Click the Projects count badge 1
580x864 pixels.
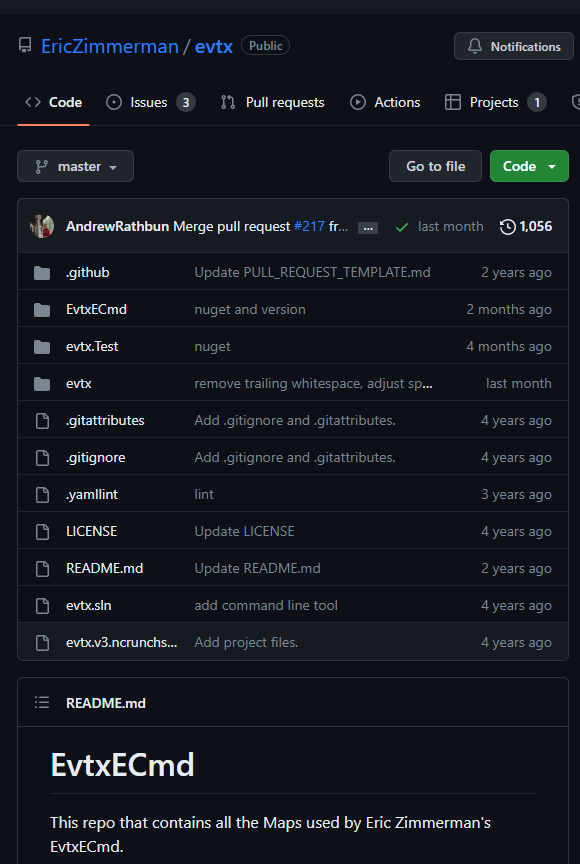pyautogui.click(x=536, y=102)
